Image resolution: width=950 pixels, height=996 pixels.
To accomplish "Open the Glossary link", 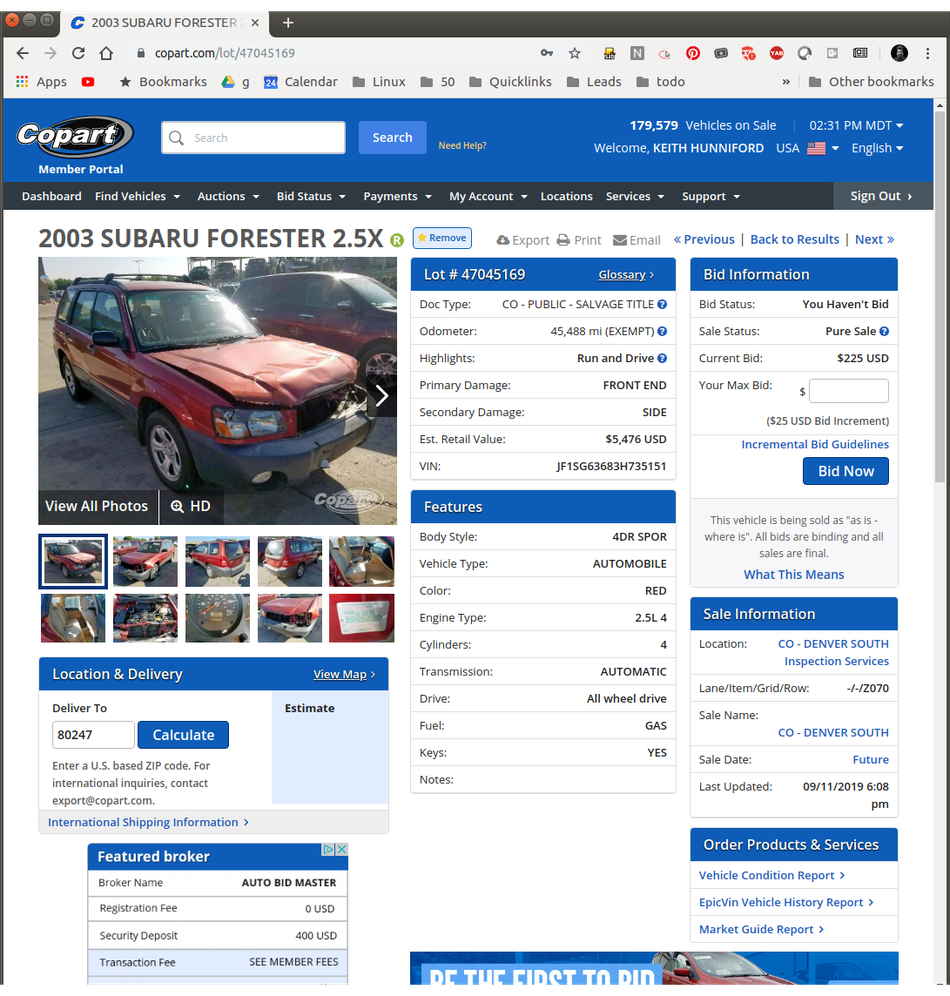I will point(626,275).
